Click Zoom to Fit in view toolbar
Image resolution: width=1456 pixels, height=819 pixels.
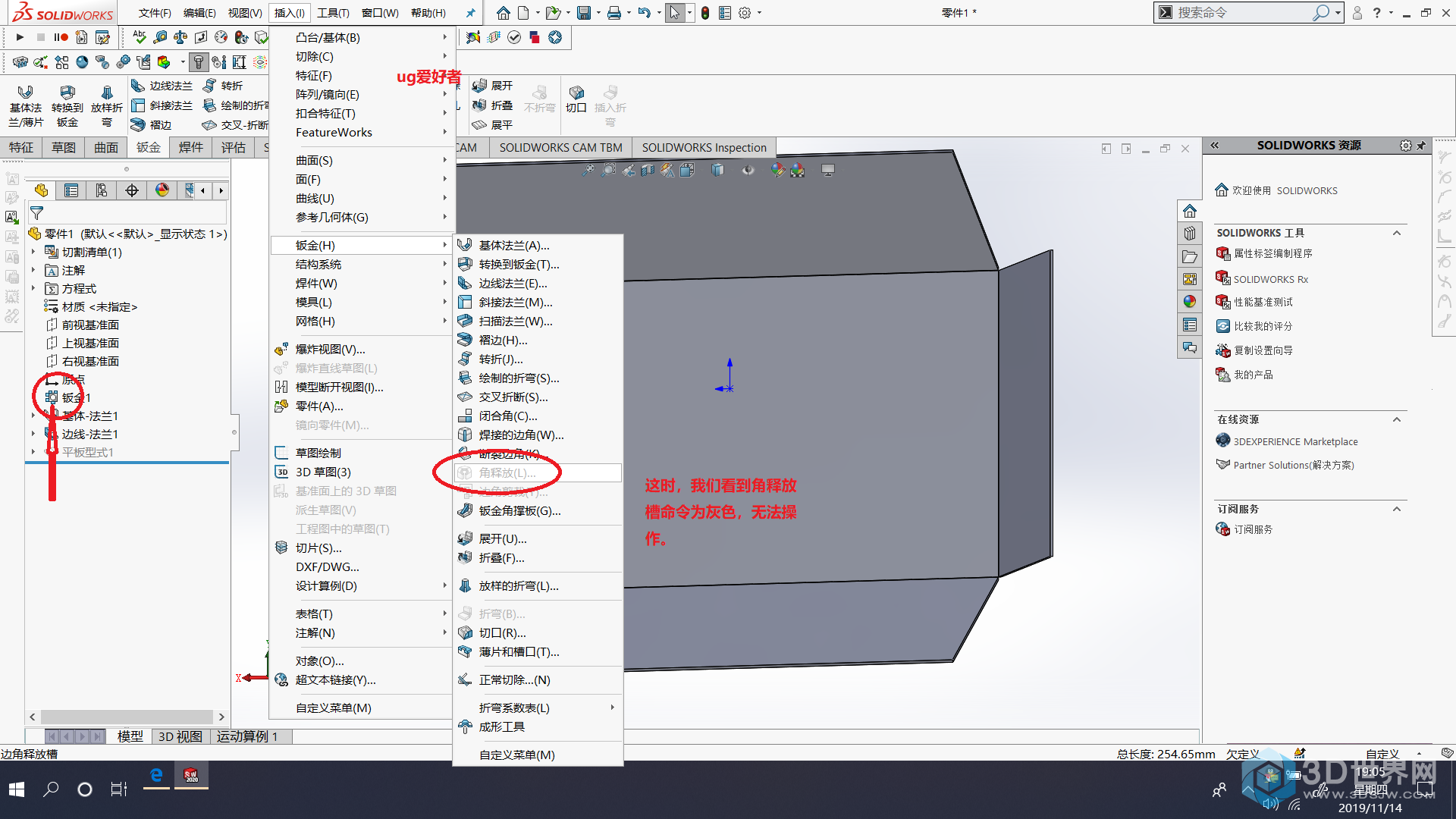click(x=588, y=171)
